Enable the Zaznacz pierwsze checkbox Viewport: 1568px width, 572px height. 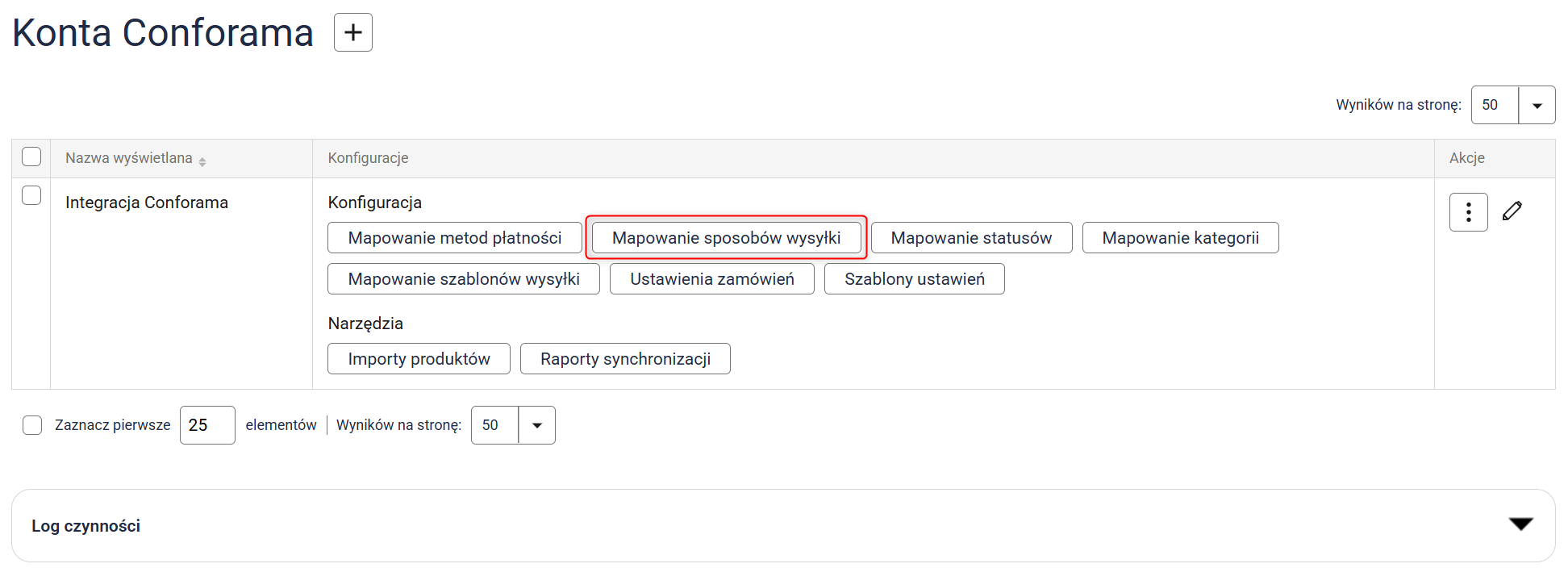click(32, 425)
